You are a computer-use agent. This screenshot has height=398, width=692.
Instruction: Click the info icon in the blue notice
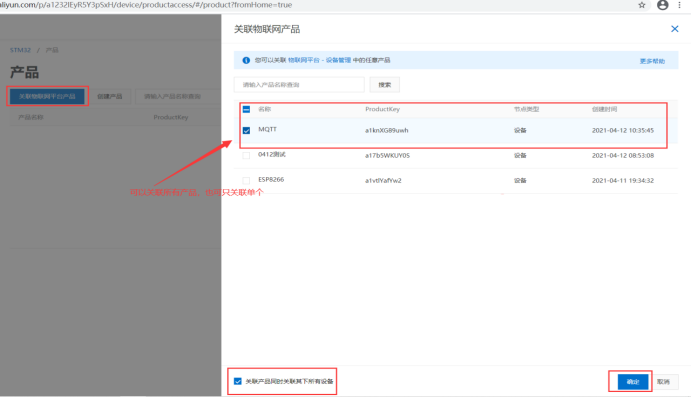246,60
